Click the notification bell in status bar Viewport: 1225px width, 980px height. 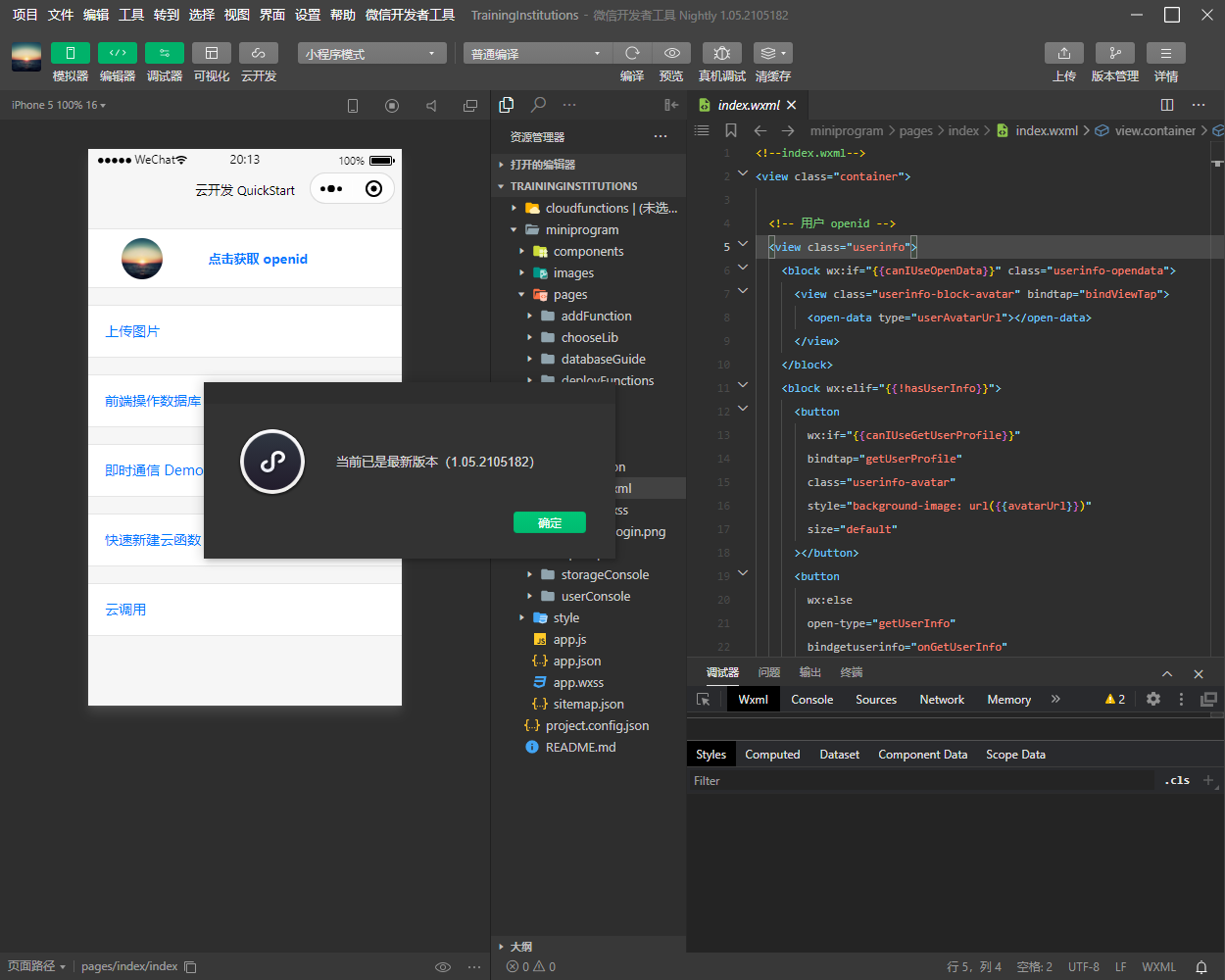tap(1201, 966)
